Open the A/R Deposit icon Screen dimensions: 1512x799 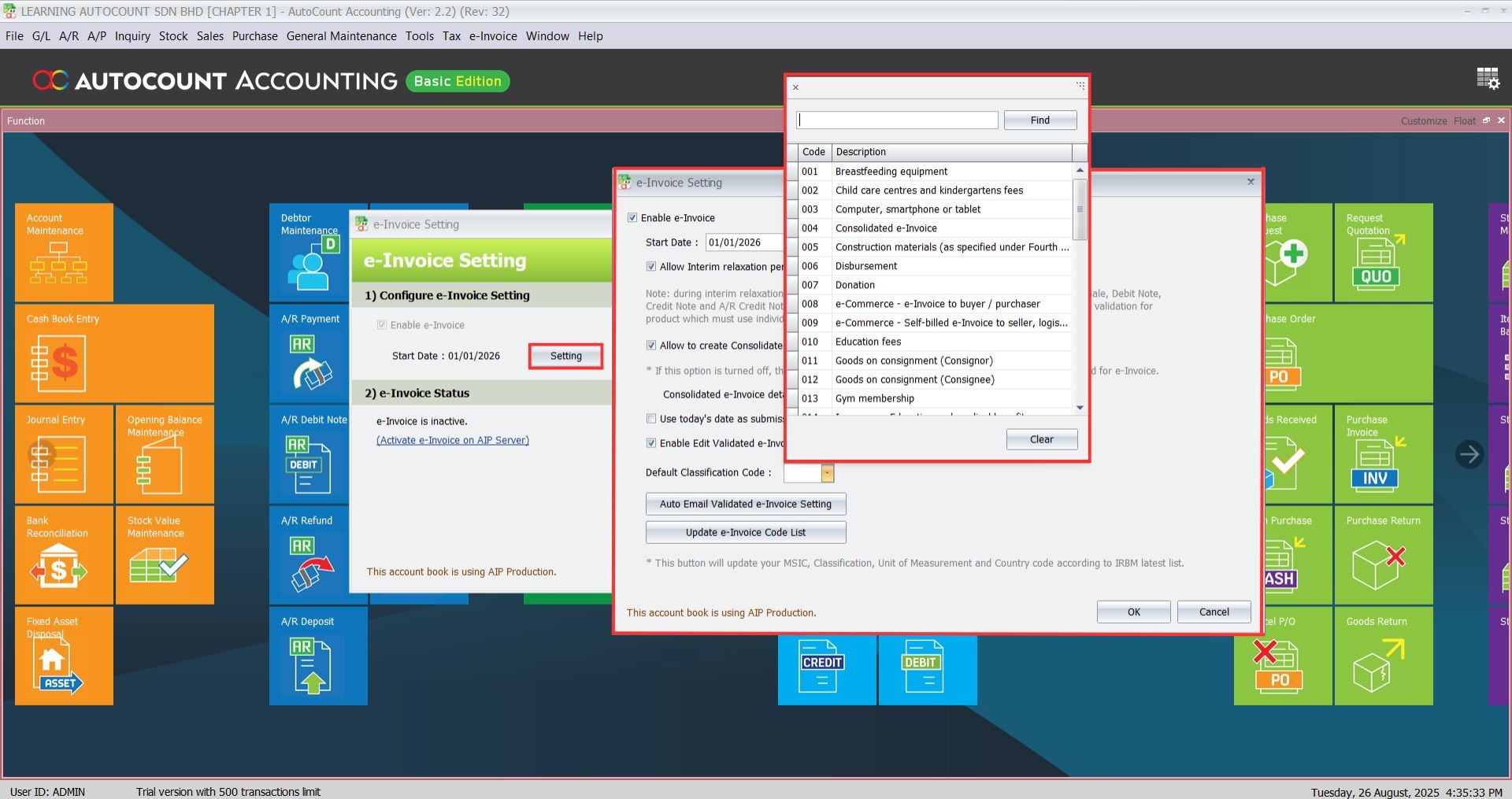click(311, 666)
